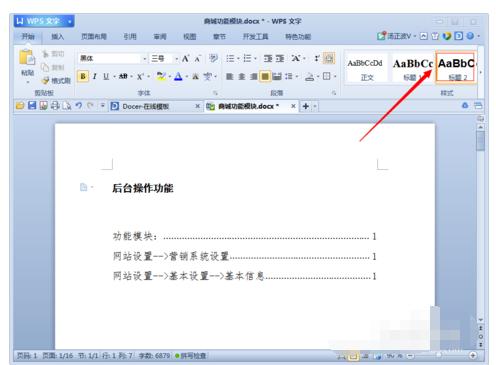This screenshot has height=365, width=496.
Task: Click the Print icon in quick toolbar
Action: point(55,106)
